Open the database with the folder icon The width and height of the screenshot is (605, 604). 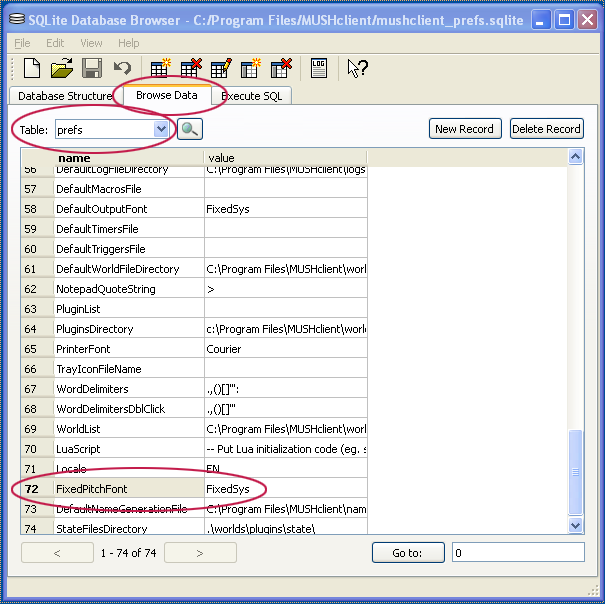[x=62, y=68]
